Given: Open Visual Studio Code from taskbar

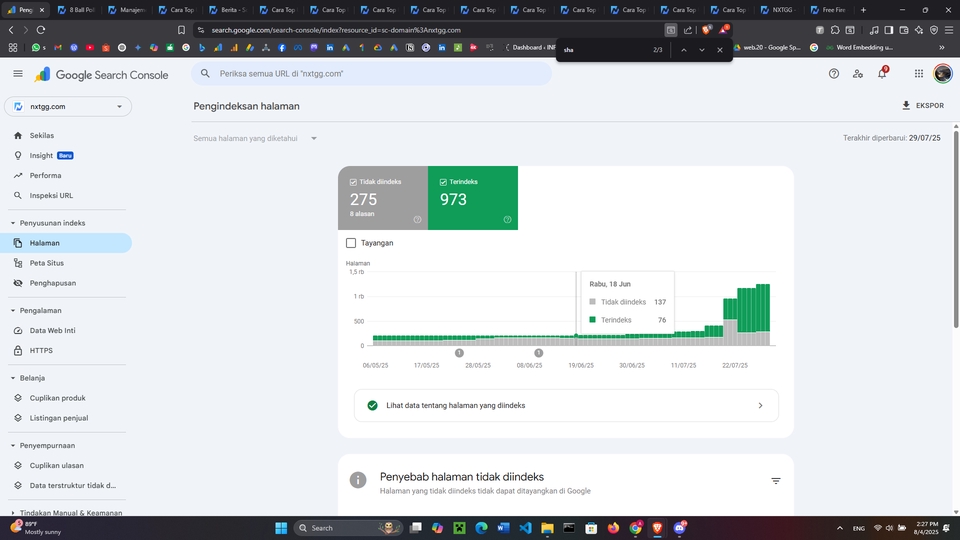Looking at the screenshot, I should click(x=525, y=528).
